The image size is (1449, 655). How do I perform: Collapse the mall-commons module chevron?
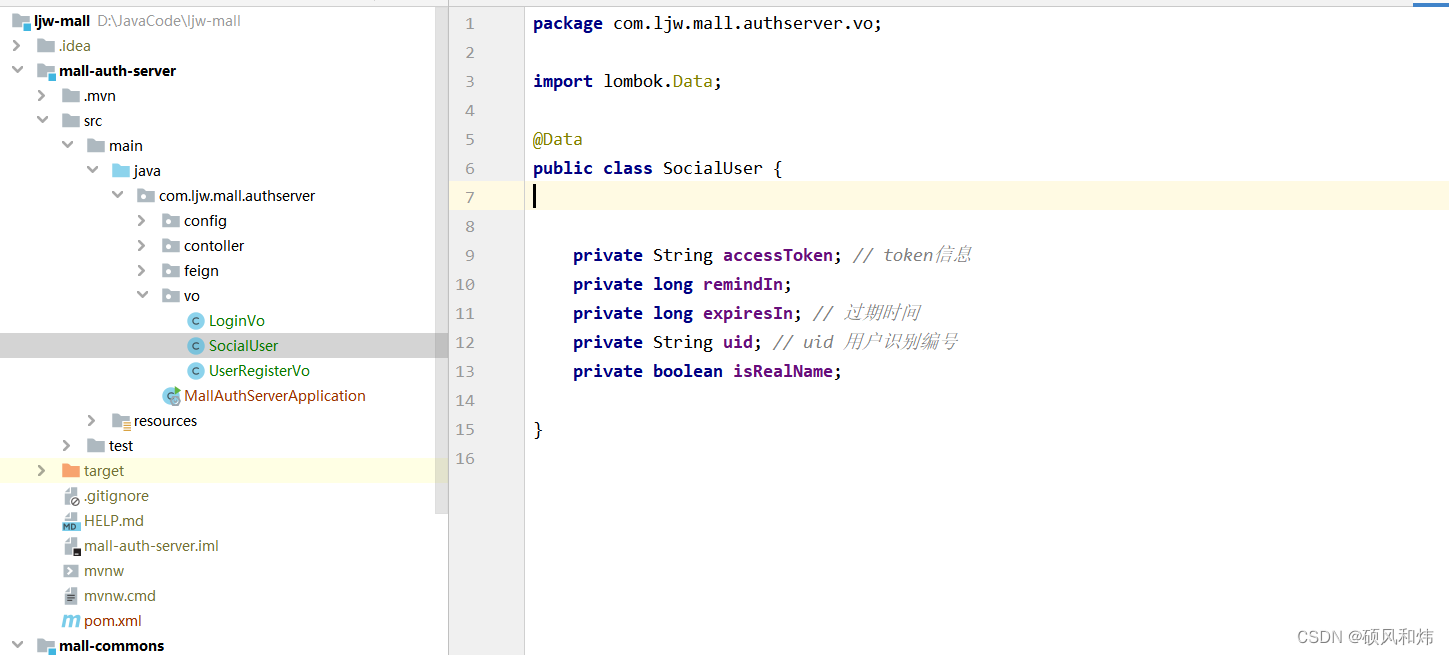click(x=17, y=645)
